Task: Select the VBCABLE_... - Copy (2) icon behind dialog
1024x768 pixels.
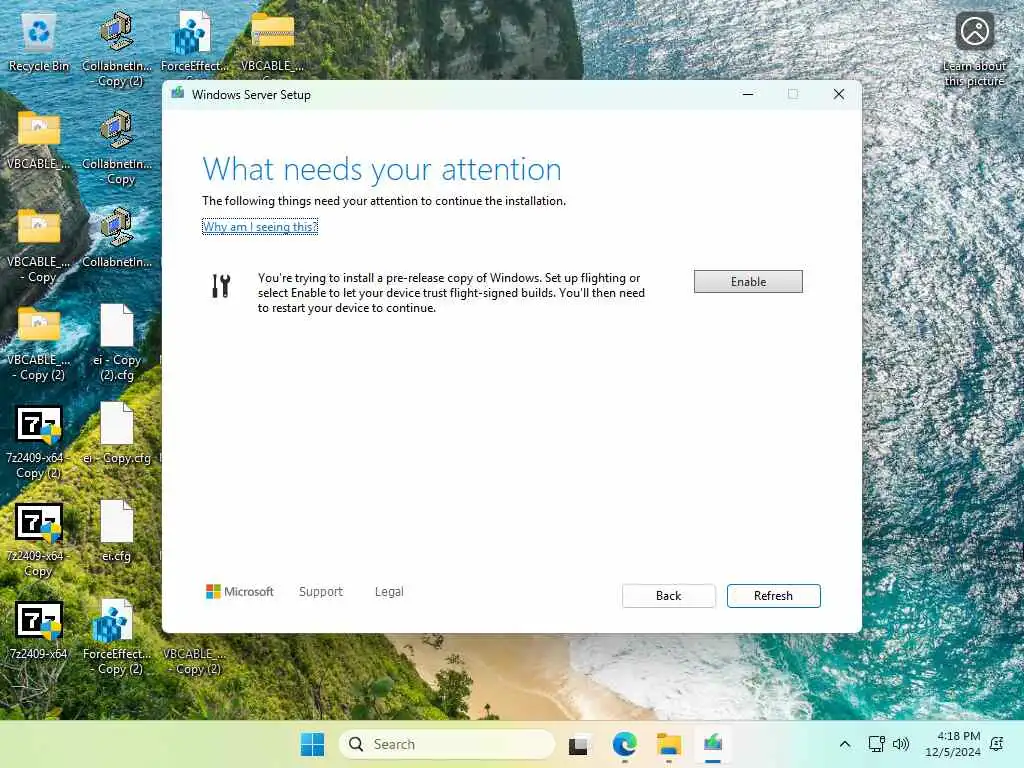Action: click(x=194, y=661)
